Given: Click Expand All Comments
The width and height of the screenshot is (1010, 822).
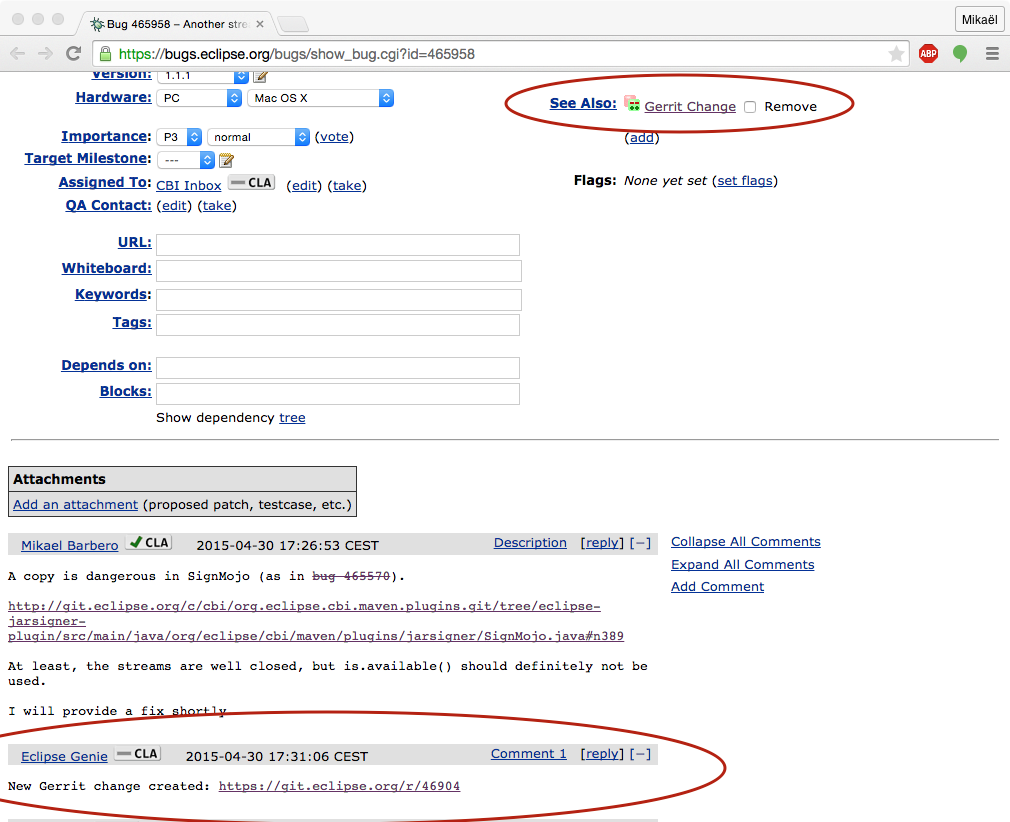Looking at the screenshot, I should 743,564.
